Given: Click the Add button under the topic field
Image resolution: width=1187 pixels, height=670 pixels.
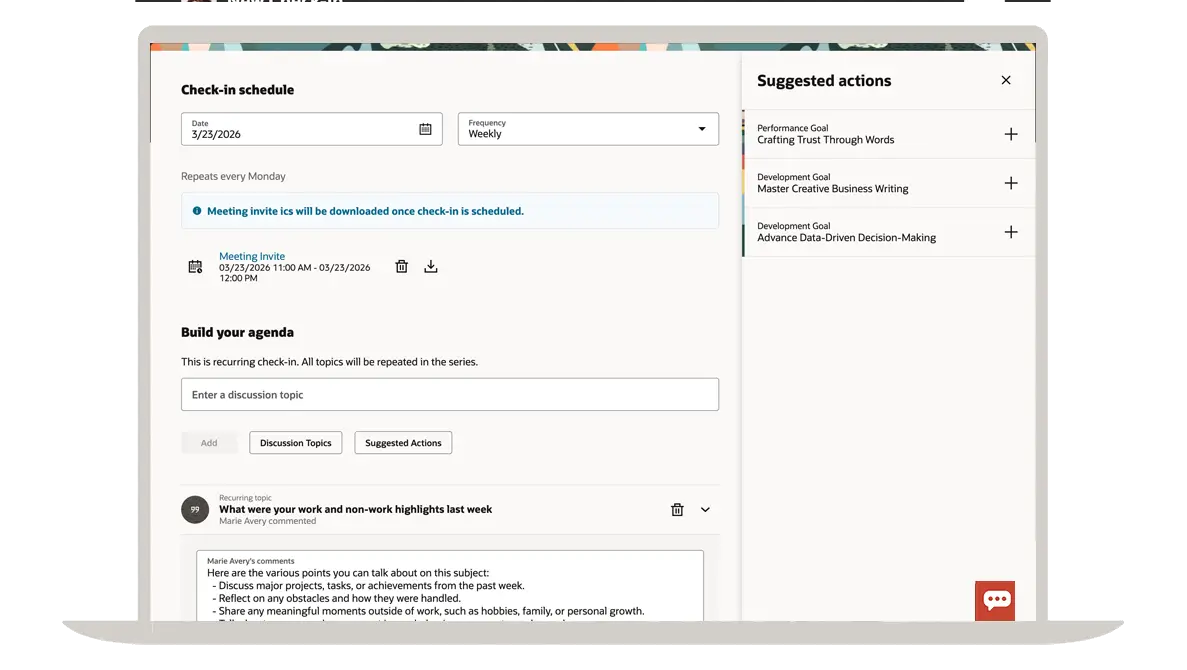Looking at the screenshot, I should coord(209,443).
